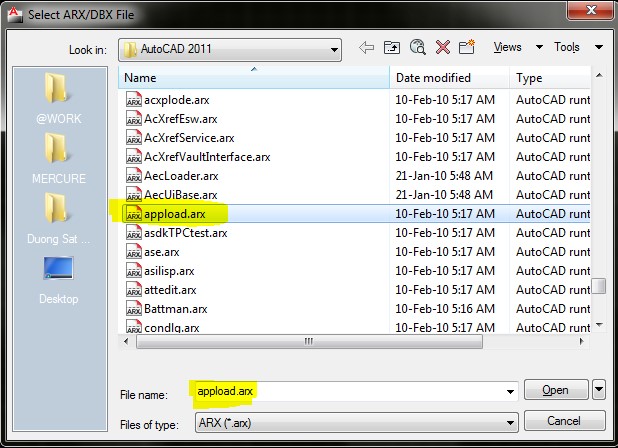The height and width of the screenshot is (448, 618).
Task: Open the Desktop shortcut in places panel
Action: (59, 280)
